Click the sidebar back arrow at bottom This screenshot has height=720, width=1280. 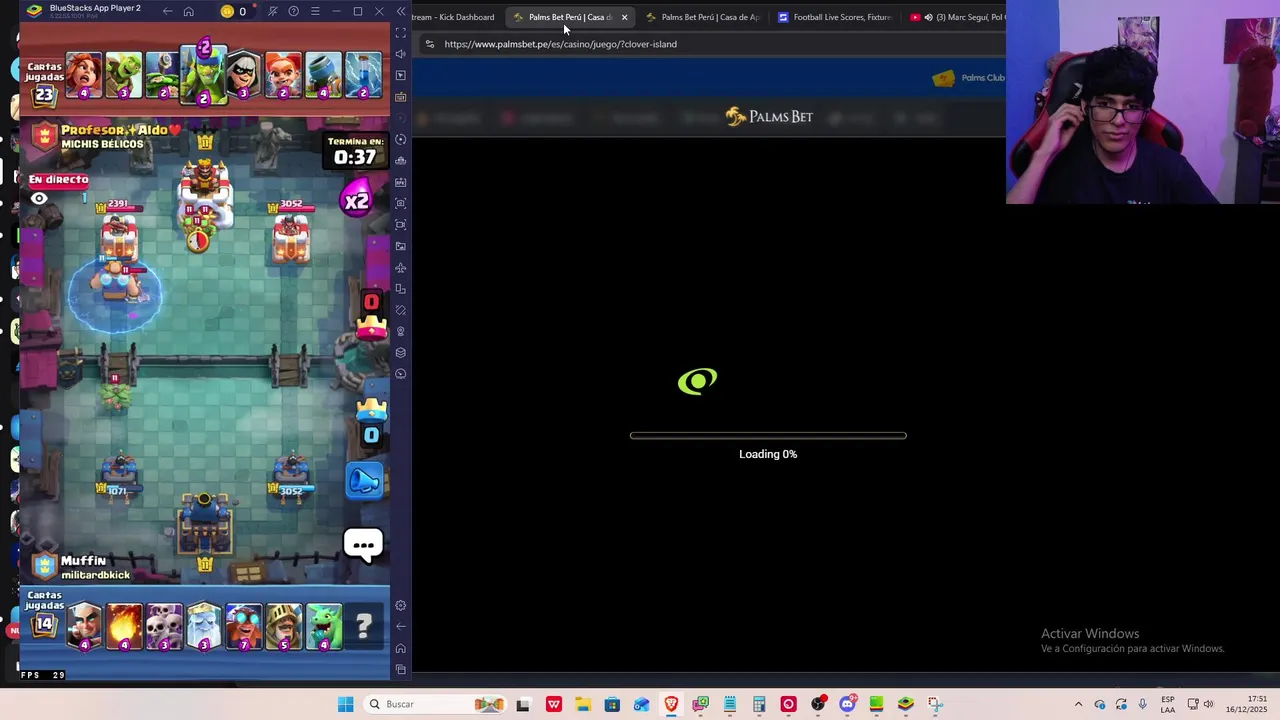point(401,626)
